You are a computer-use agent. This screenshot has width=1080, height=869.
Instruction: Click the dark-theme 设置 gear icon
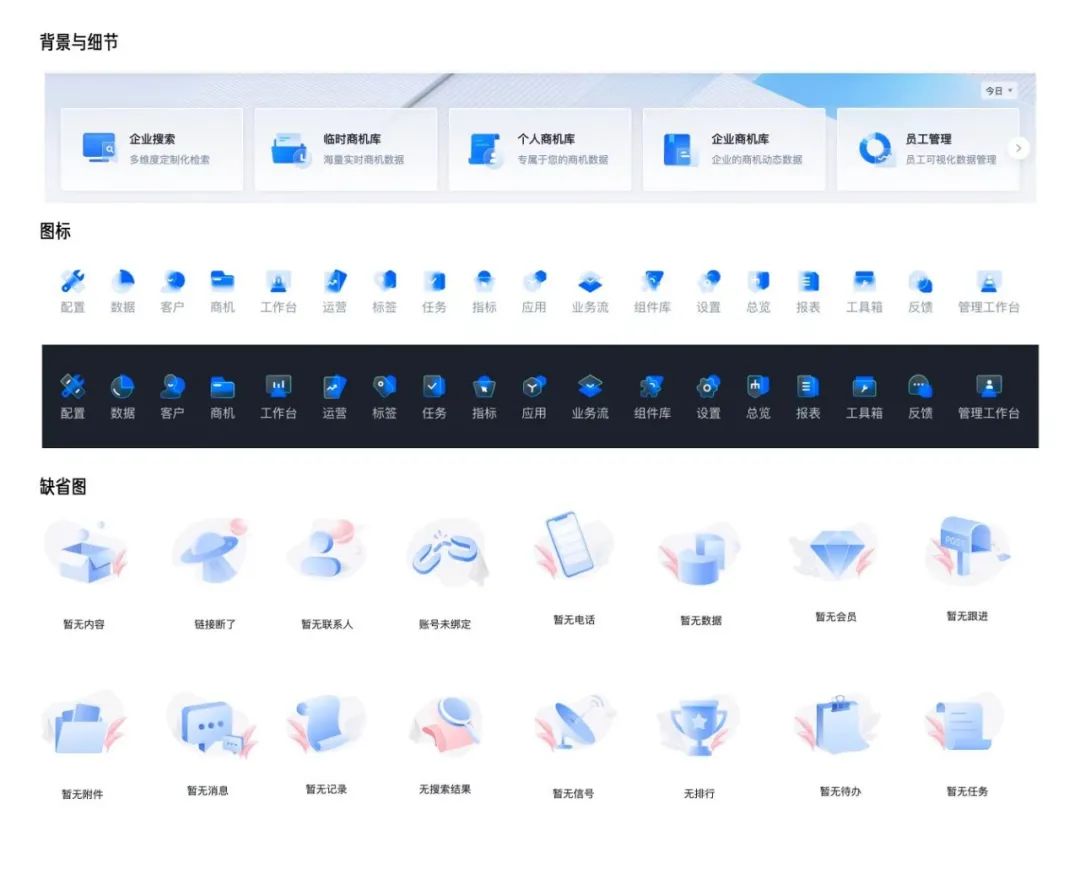tap(708, 386)
